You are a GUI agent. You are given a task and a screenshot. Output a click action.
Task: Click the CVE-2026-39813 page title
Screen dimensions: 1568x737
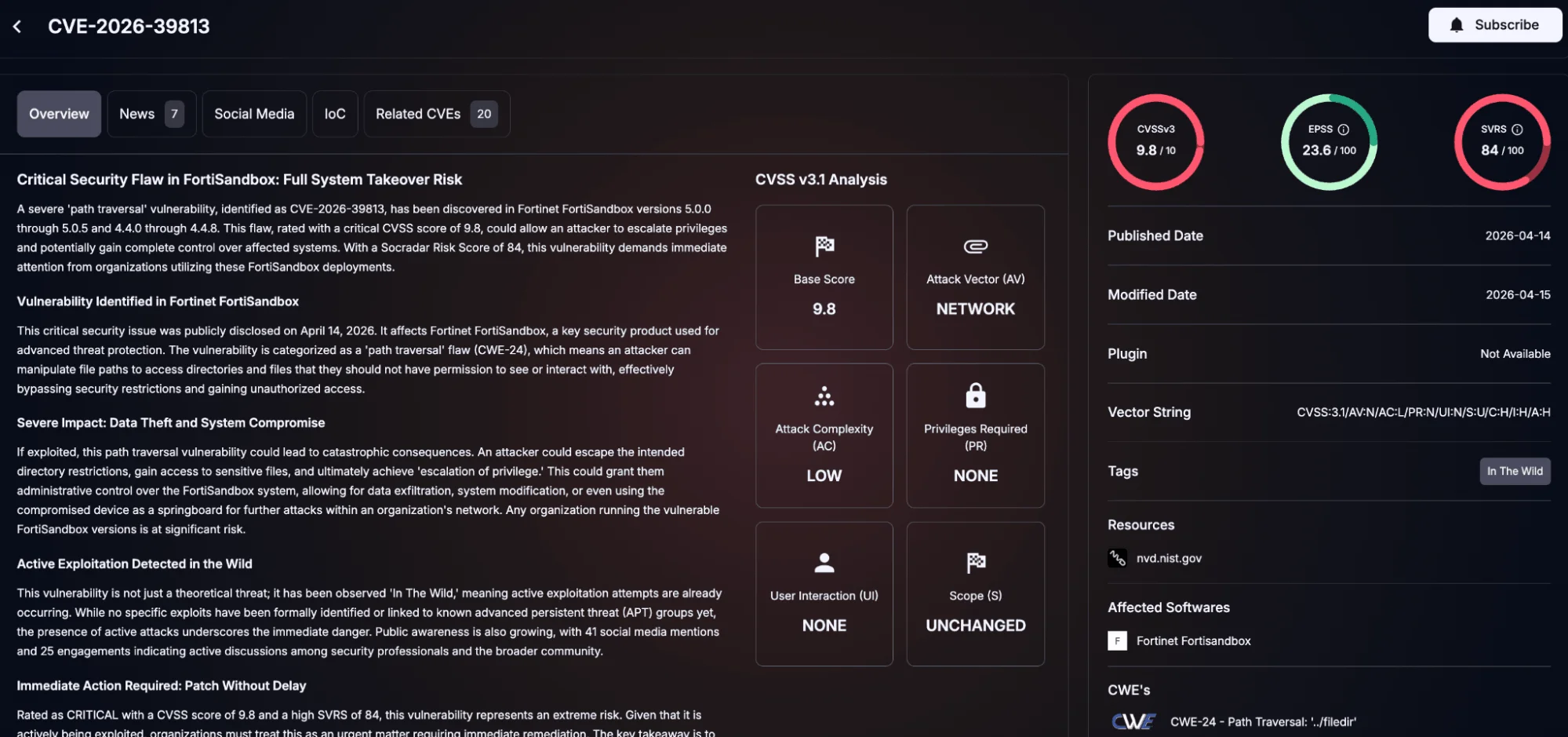[x=129, y=26]
